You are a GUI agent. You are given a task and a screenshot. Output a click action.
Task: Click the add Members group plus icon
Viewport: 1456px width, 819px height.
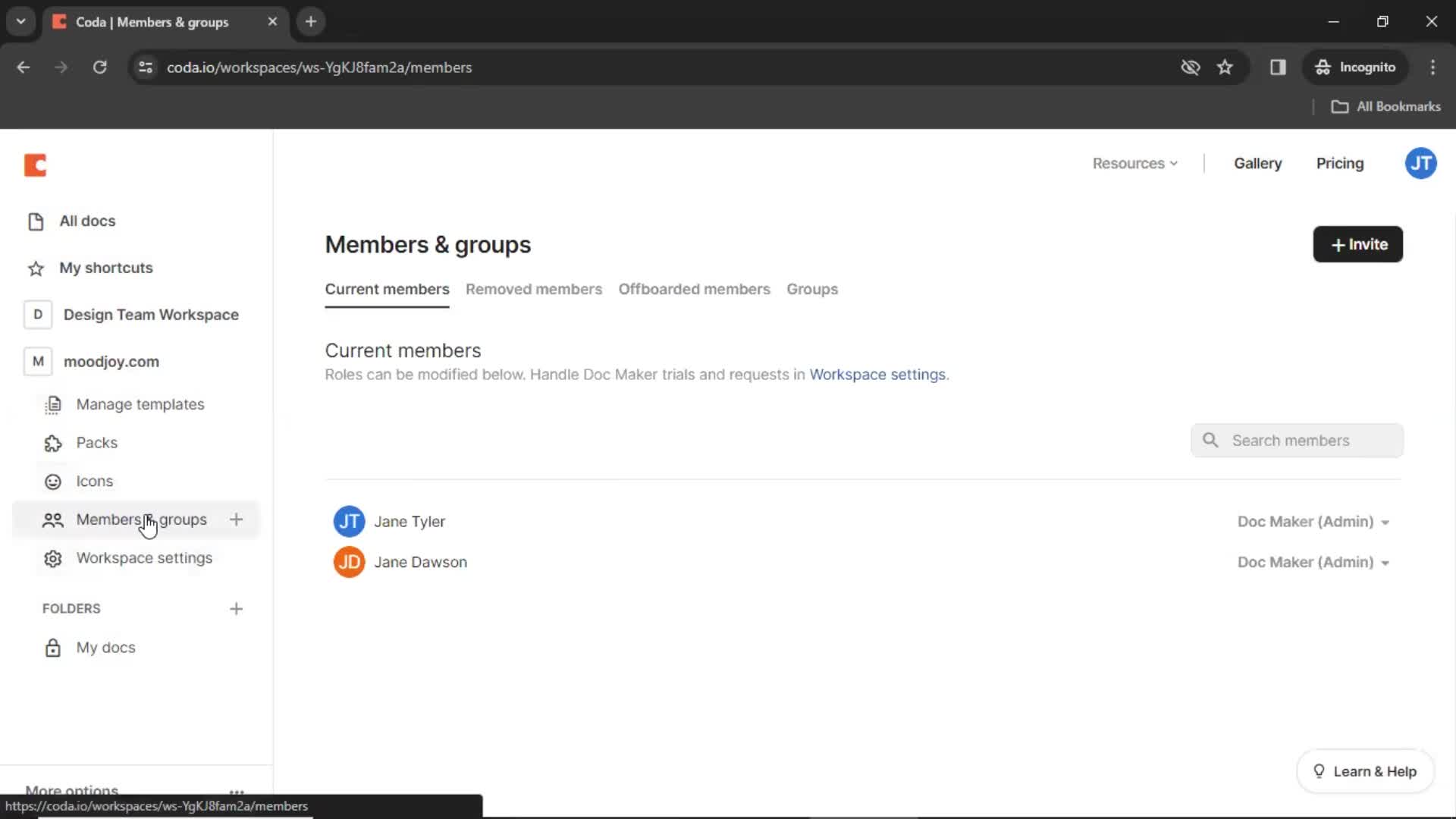[236, 519]
